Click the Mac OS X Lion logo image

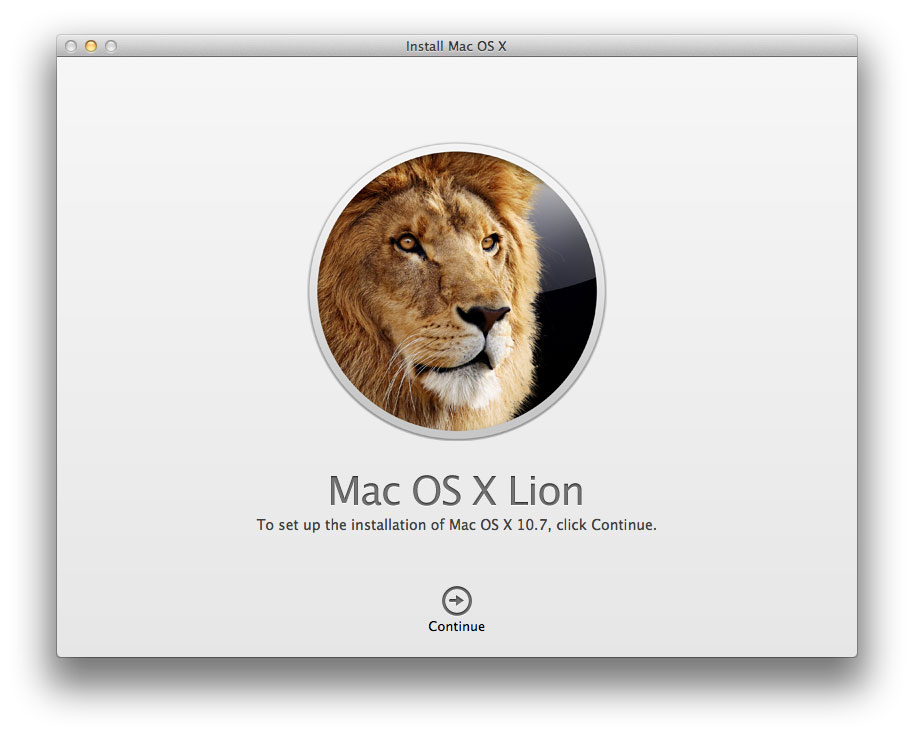point(457,291)
